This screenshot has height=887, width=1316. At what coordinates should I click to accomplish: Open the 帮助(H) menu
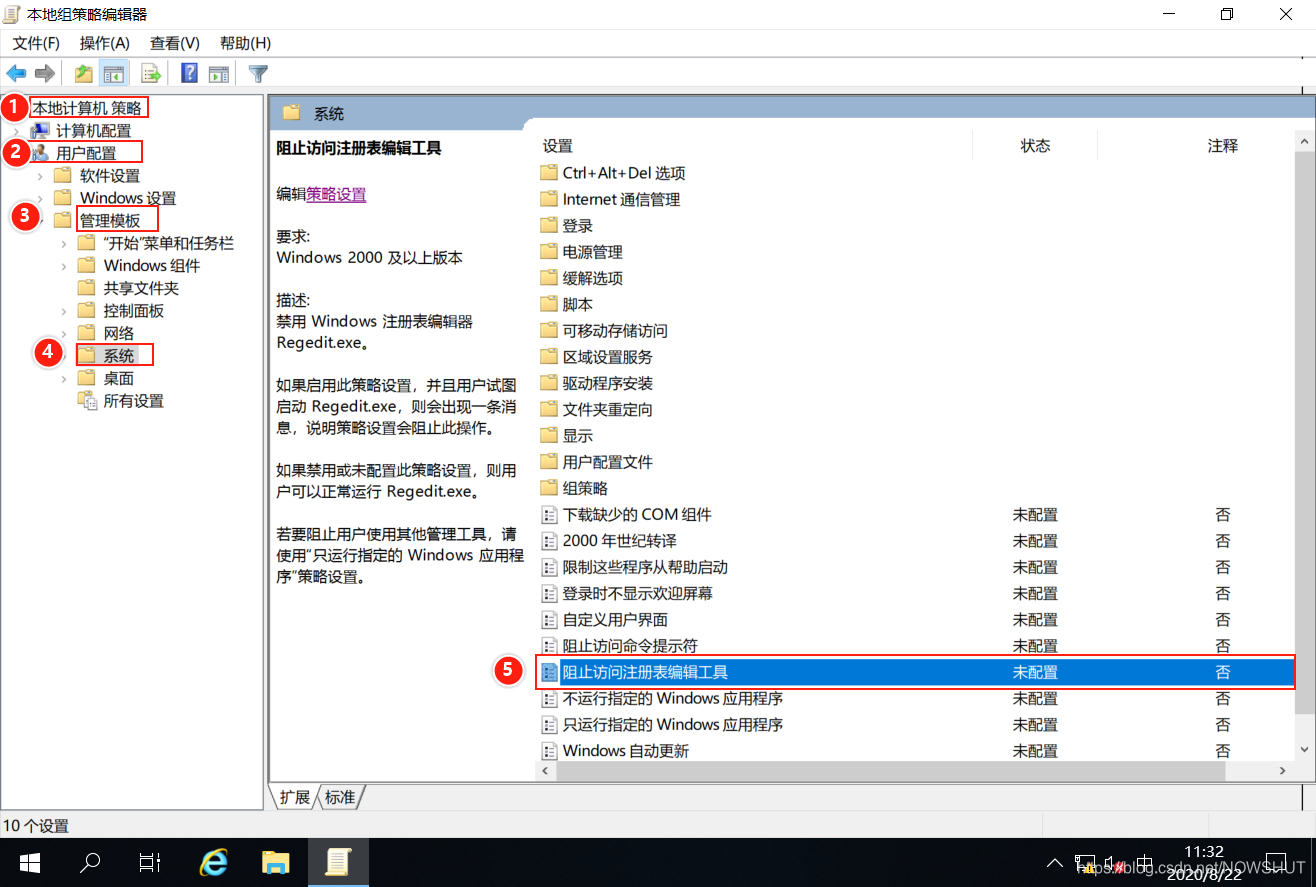246,43
